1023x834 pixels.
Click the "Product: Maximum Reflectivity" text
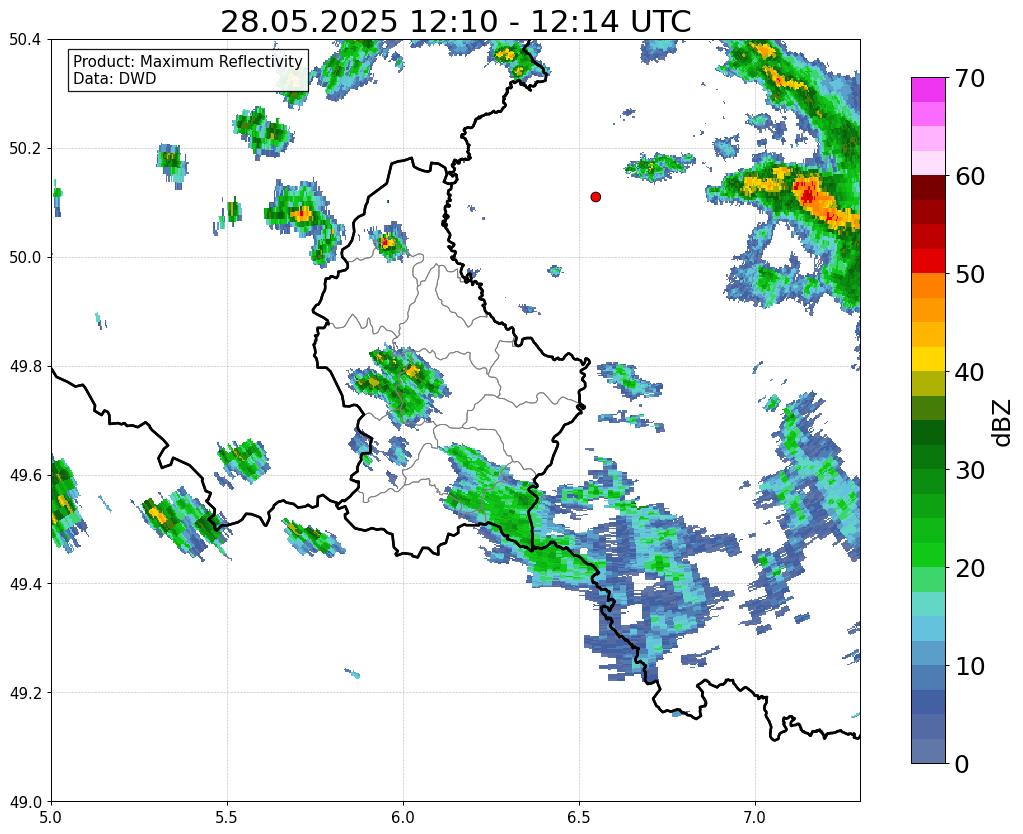188,61
